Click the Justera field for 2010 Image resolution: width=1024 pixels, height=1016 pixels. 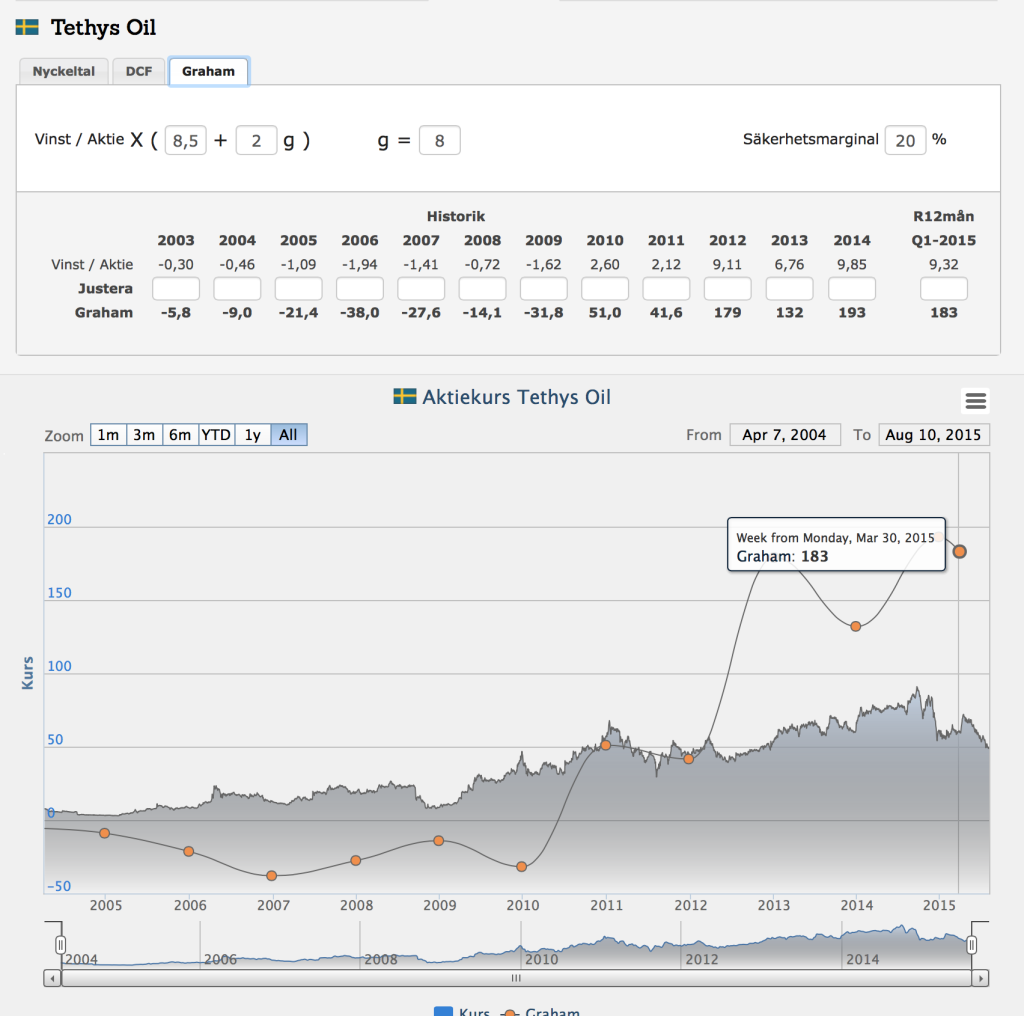(605, 289)
